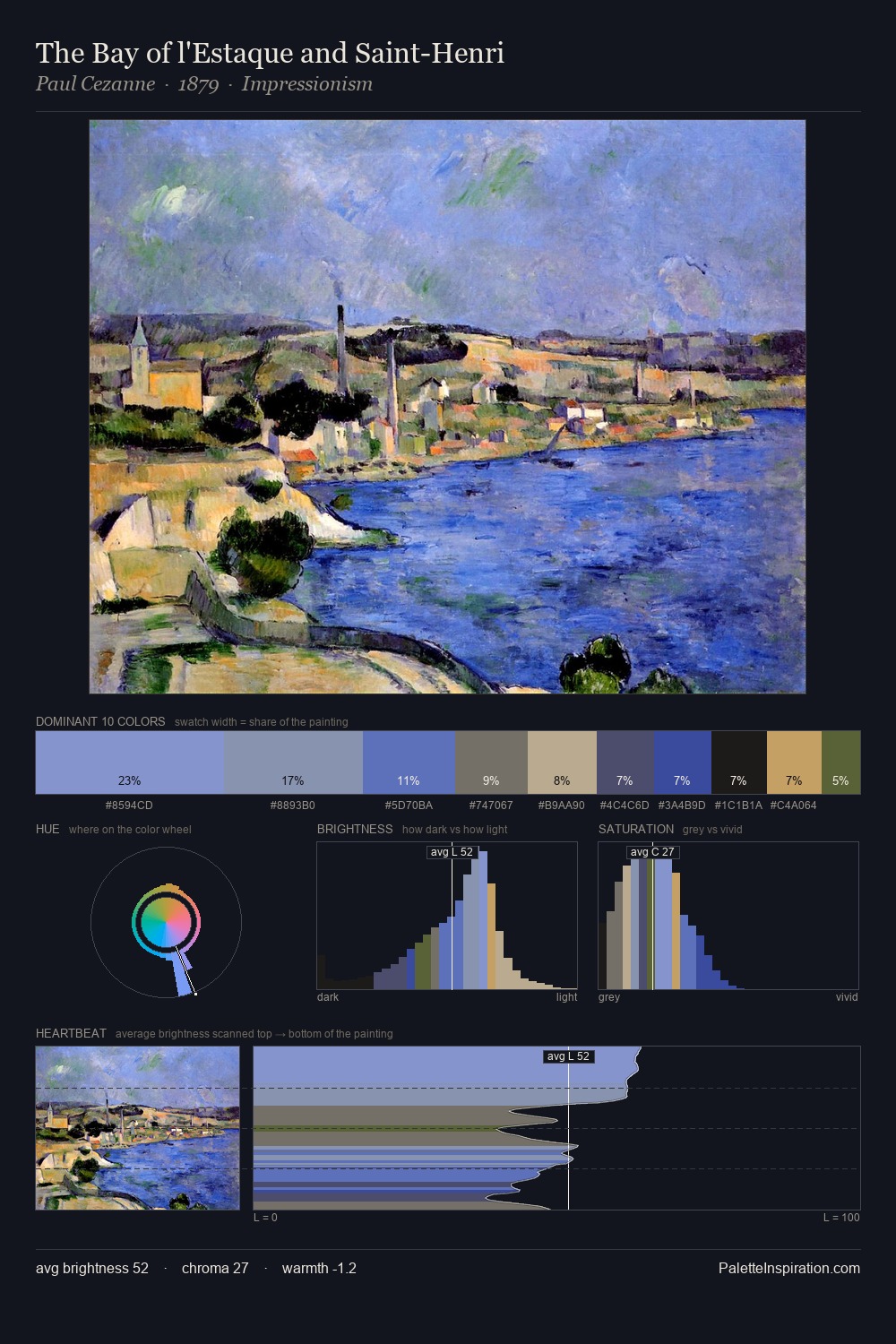Click the hex code '#5D70BA'
The width and height of the screenshot is (896, 1344).
(409, 805)
